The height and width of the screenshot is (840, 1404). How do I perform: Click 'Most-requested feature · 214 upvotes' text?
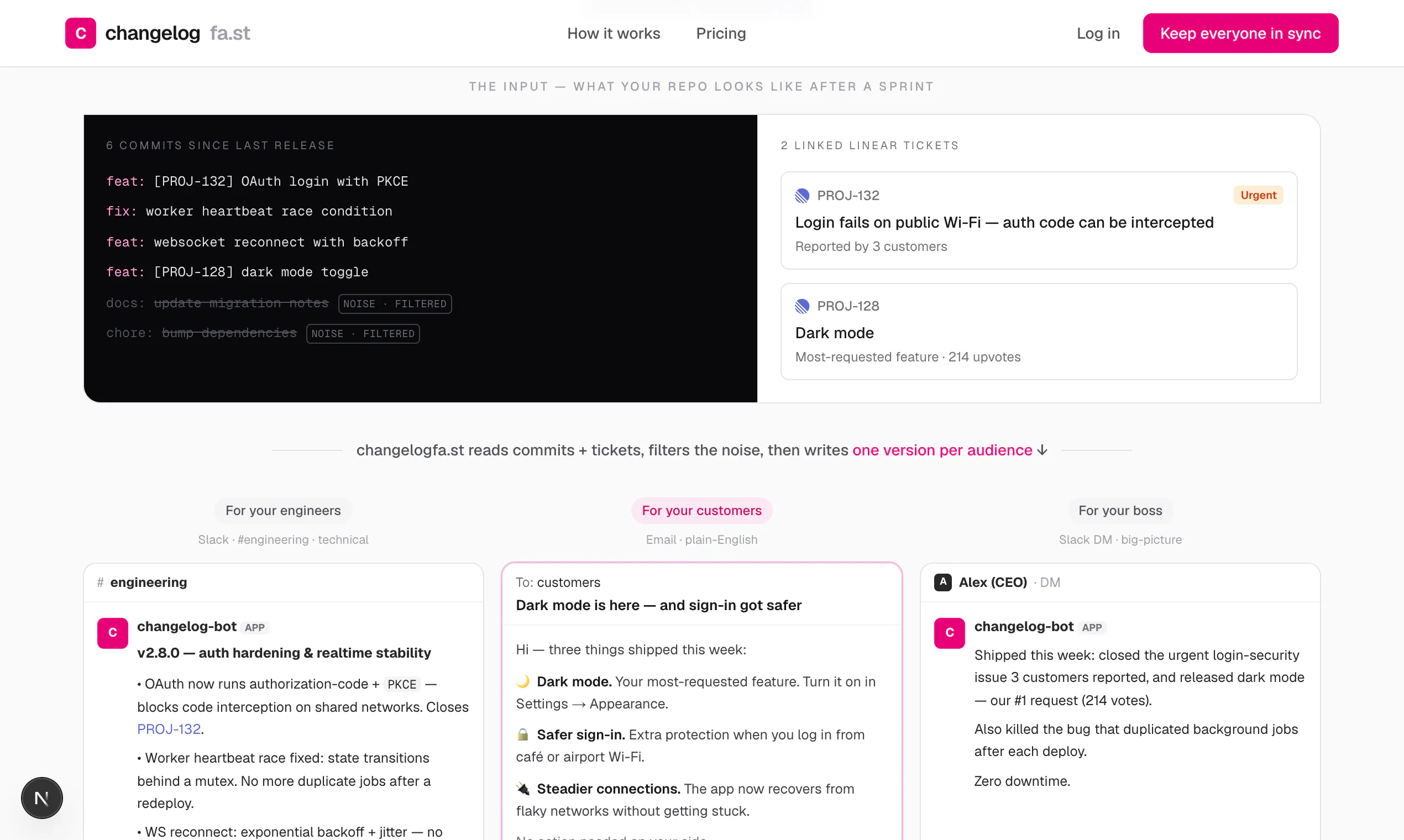pyautogui.click(x=908, y=357)
